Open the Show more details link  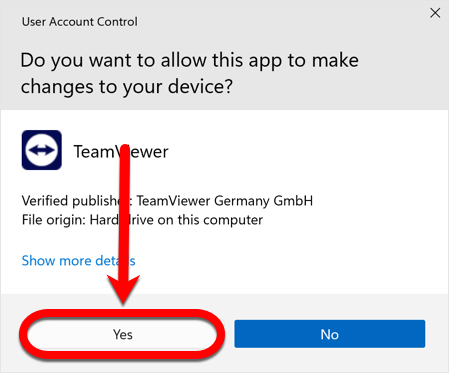click(x=78, y=261)
